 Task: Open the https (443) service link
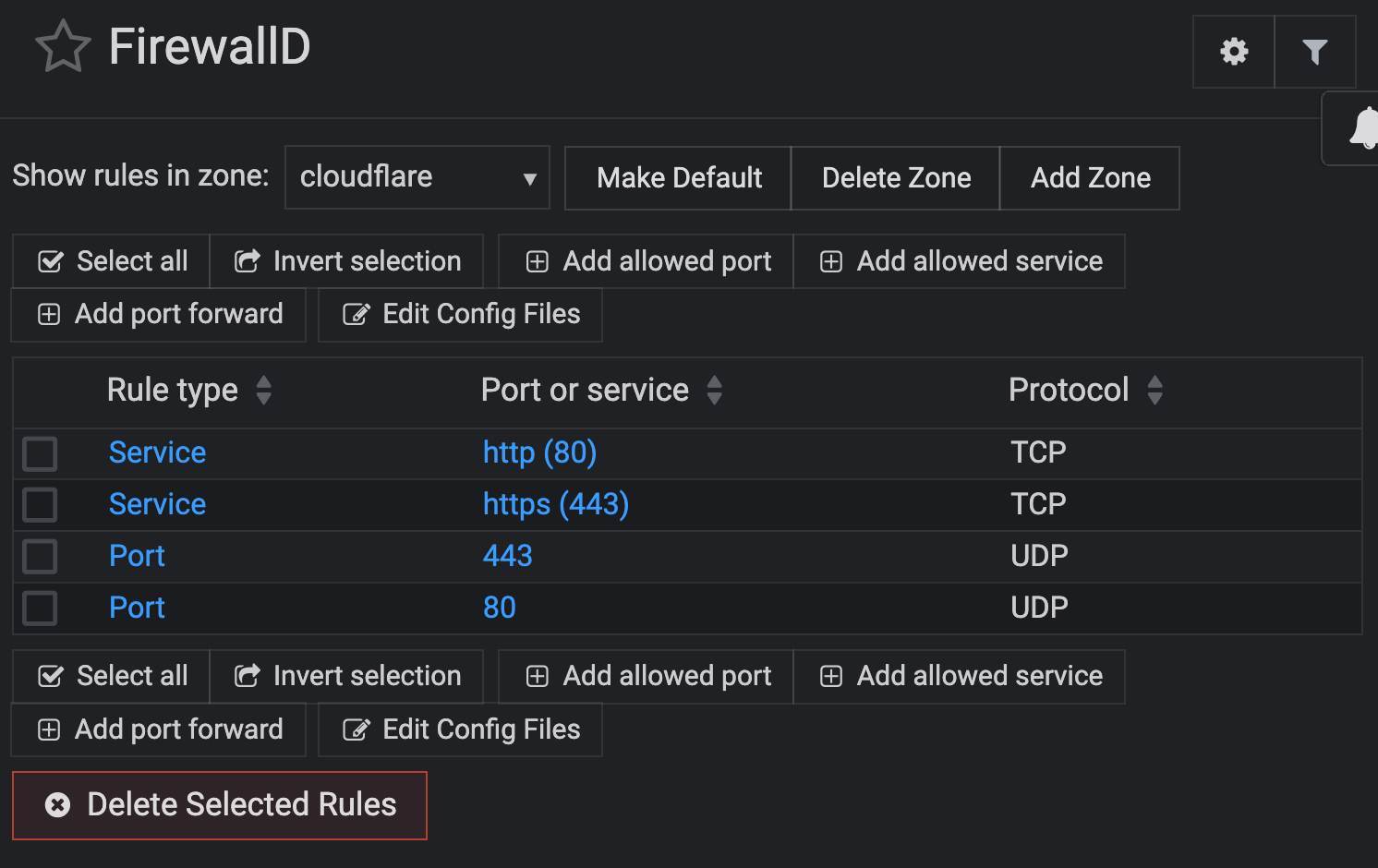555,504
